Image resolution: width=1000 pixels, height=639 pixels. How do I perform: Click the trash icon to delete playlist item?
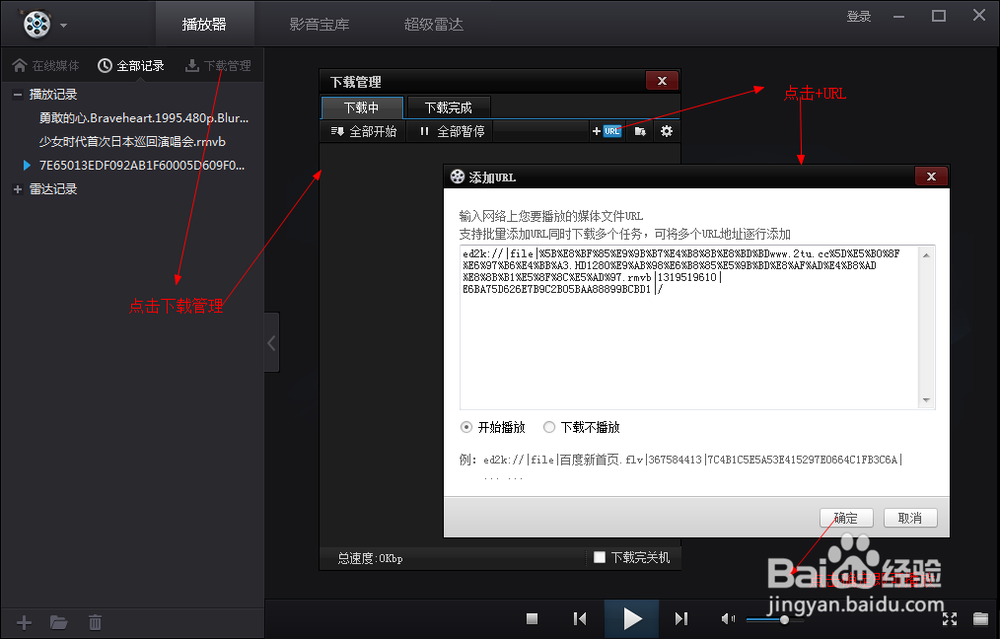(x=94, y=621)
